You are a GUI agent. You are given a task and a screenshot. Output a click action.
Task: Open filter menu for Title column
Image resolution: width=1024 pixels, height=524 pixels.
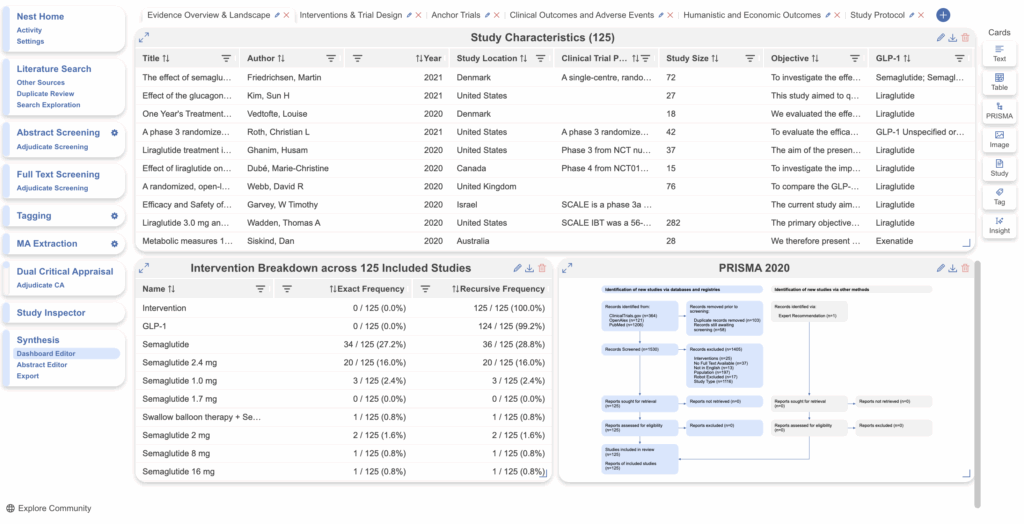tap(226, 59)
